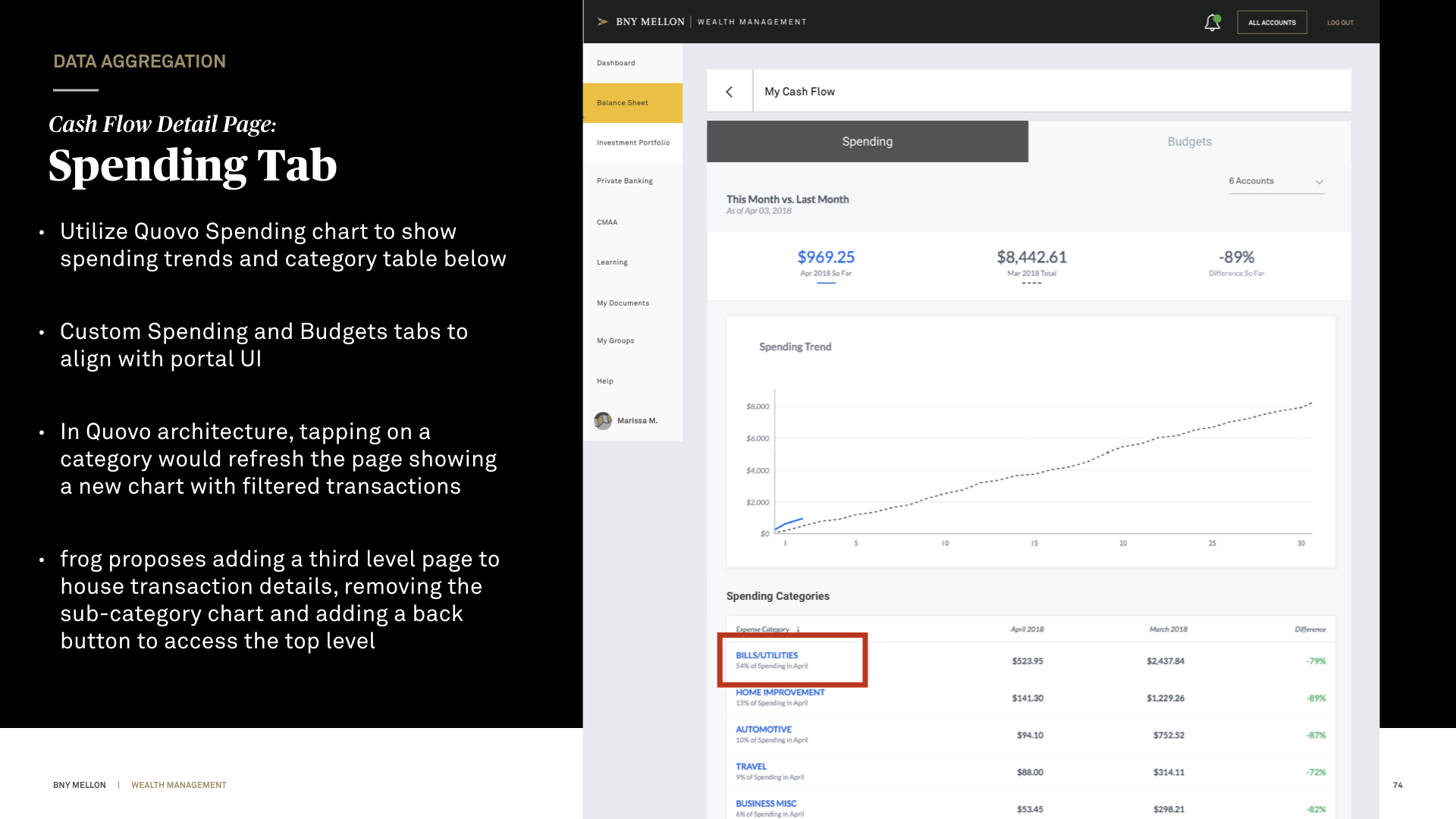Open Dashboard in the sidebar

coord(632,63)
